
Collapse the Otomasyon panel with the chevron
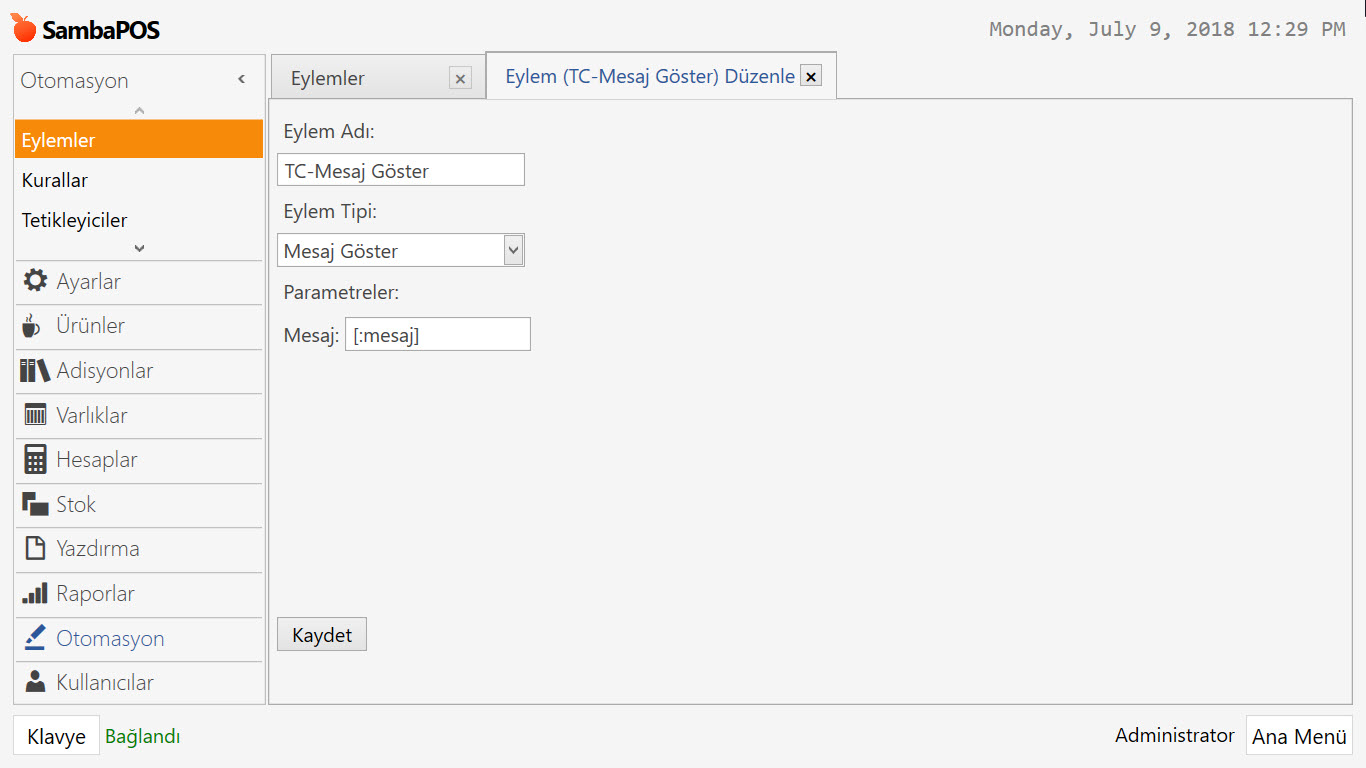pyautogui.click(x=241, y=79)
